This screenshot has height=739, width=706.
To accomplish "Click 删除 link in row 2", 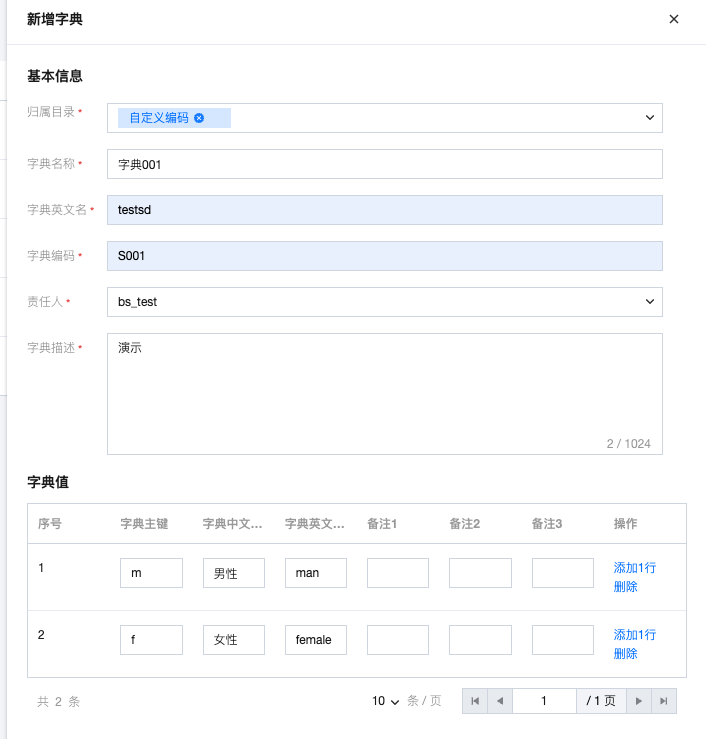I will (625, 653).
